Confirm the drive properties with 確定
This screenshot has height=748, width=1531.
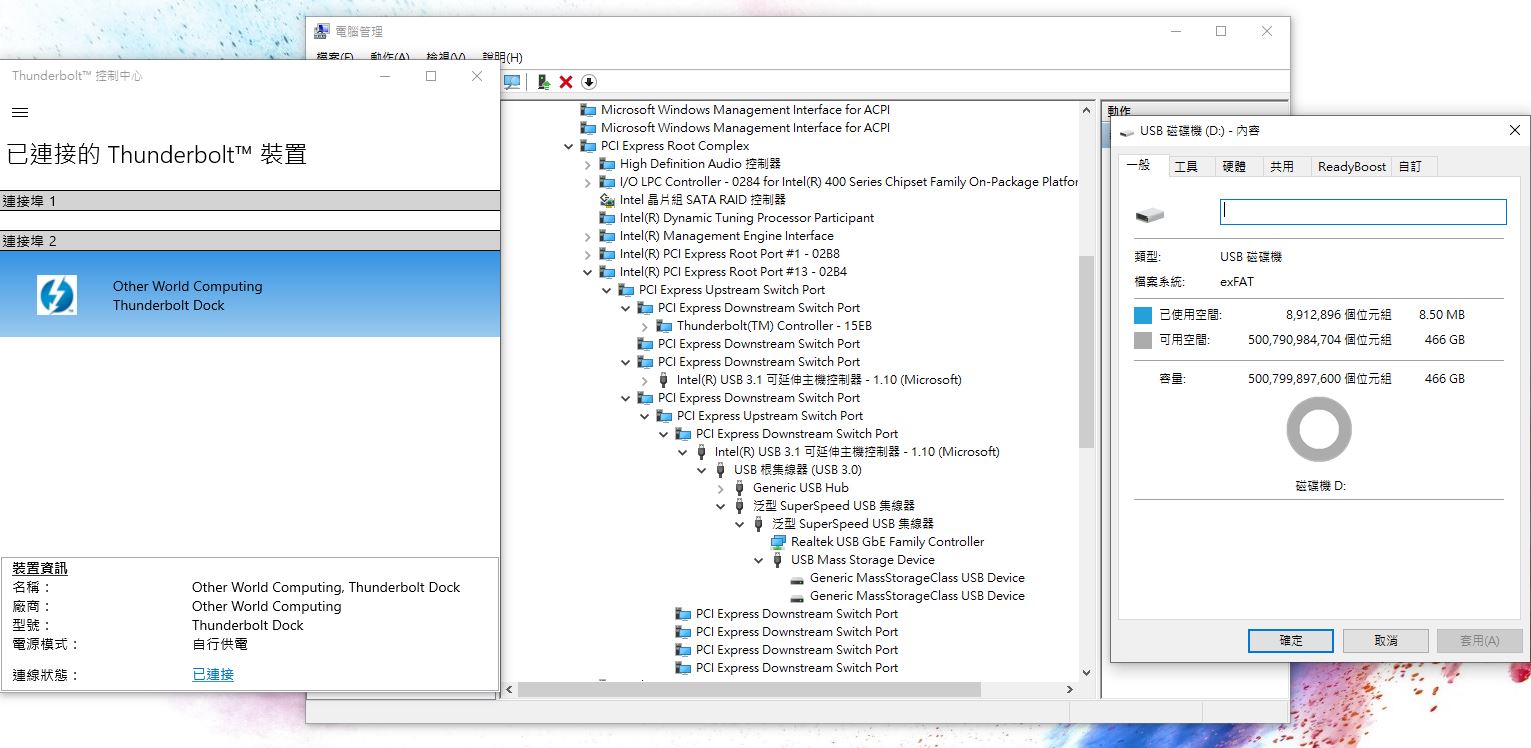coord(1291,641)
